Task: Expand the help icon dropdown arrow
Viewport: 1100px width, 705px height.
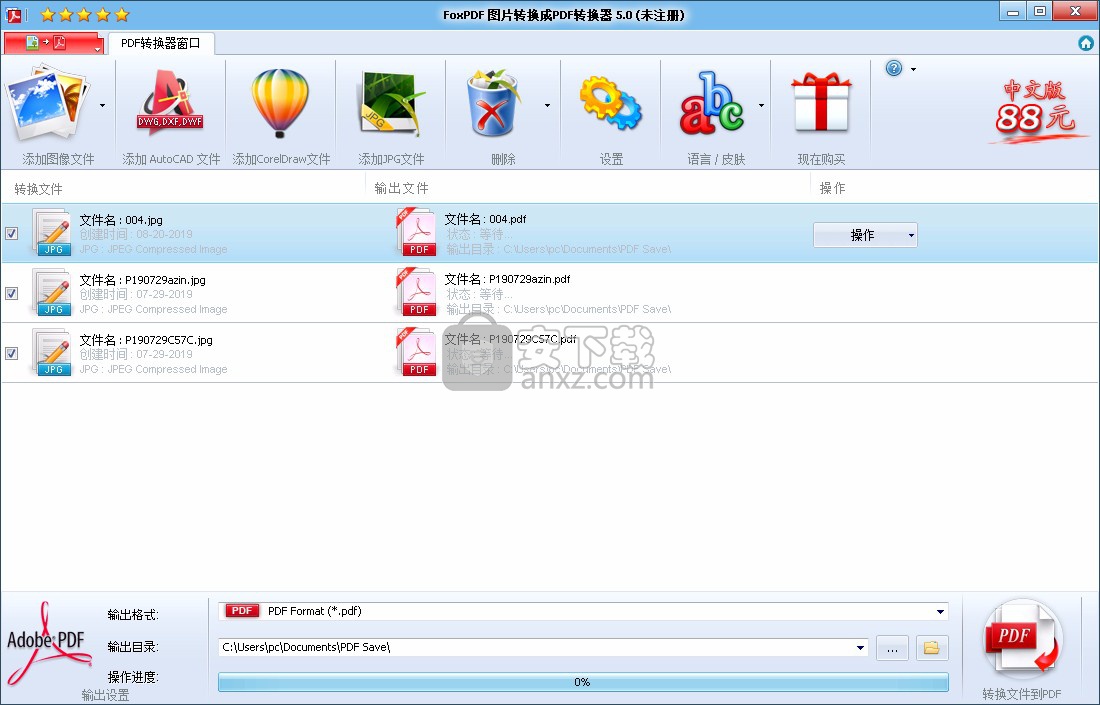Action: pyautogui.click(x=913, y=69)
